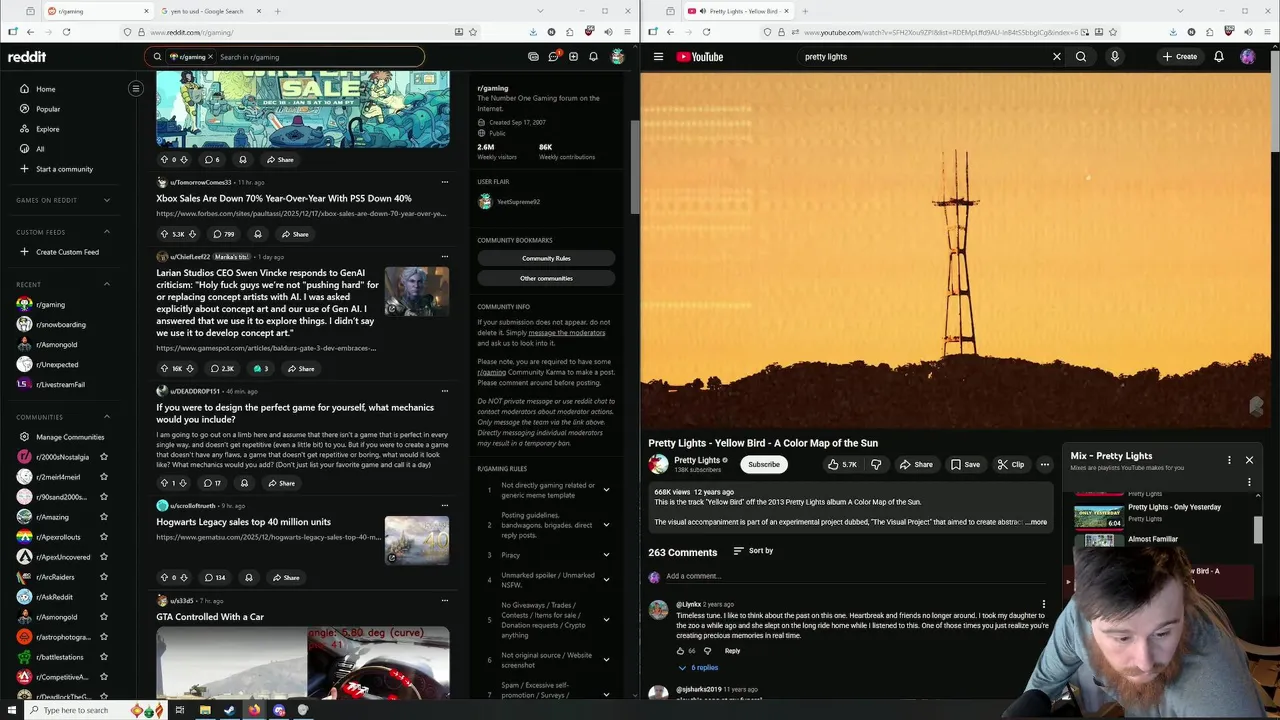Screen dimensions: 1280x720
Task: Expand video description with more link
Action: point(1037,522)
